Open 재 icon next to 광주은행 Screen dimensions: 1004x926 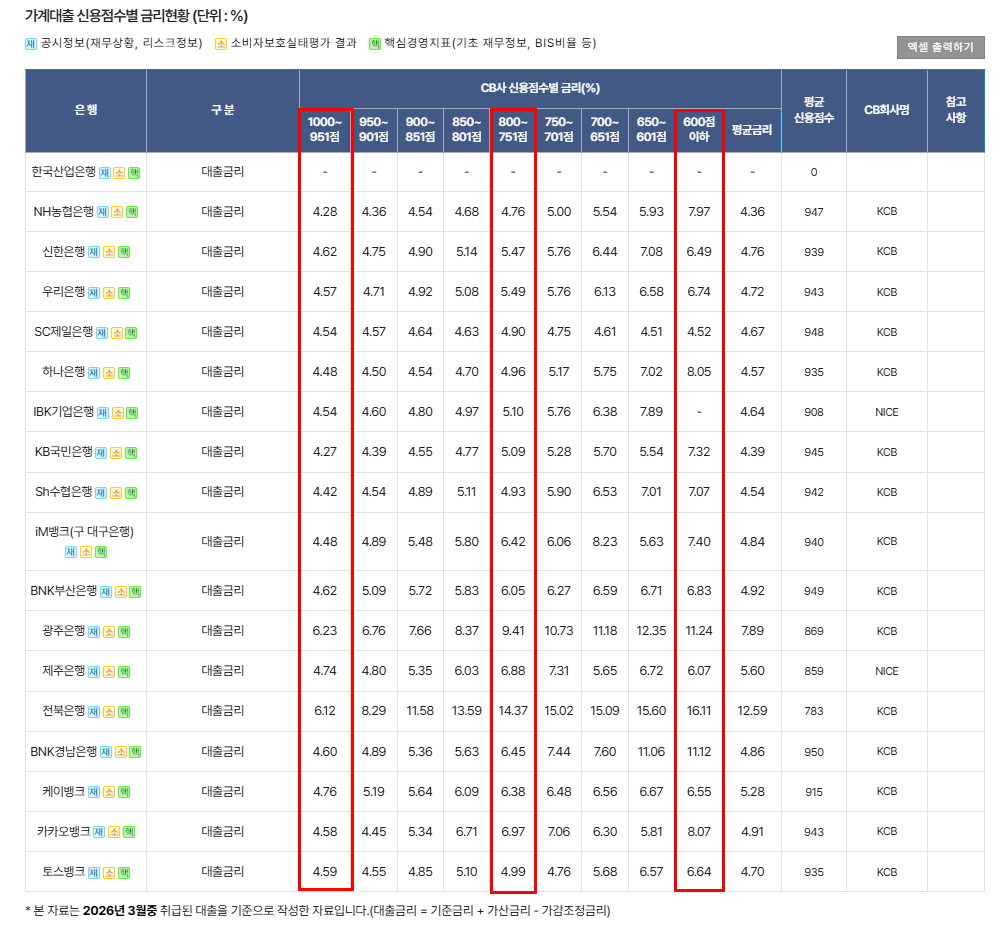[94, 631]
